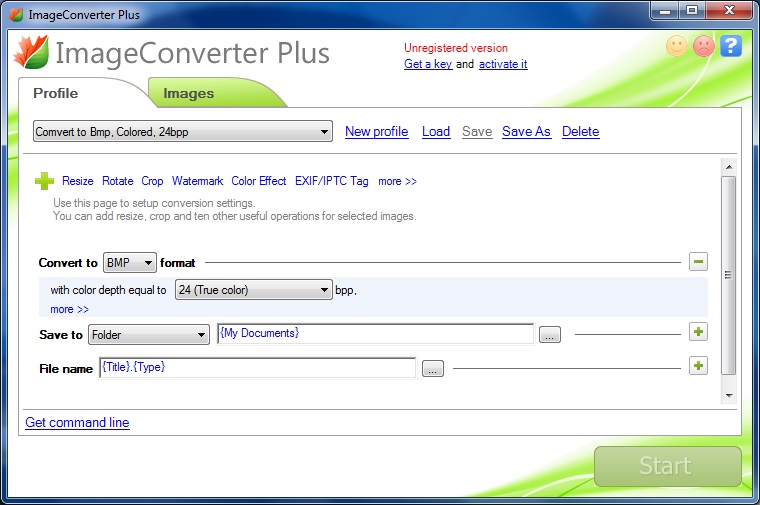Click the ImageConverter Plus leaf logo
Viewport: 760px width, 505px height.
point(32,51)
